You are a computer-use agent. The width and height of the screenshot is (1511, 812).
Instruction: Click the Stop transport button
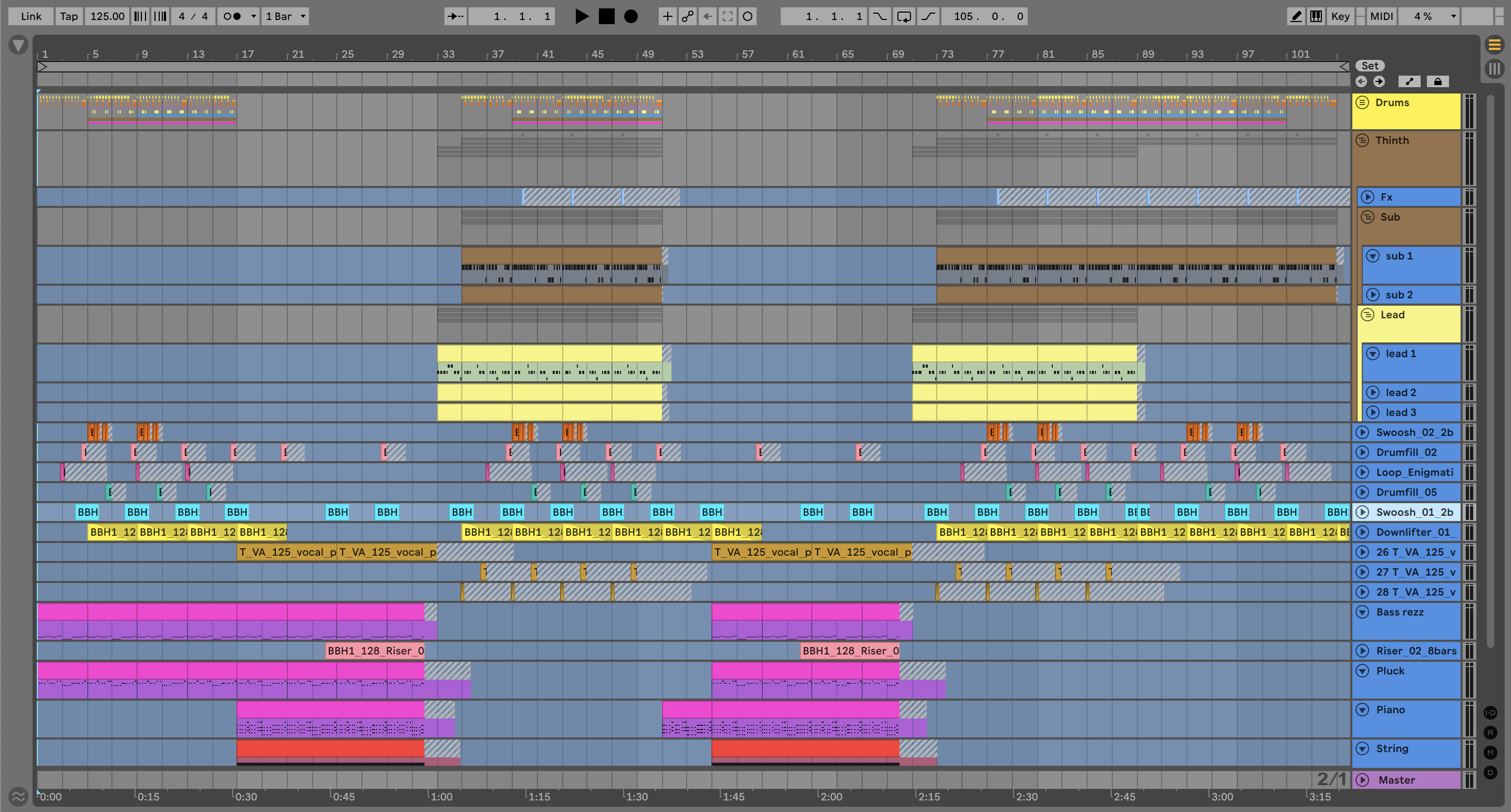pyautogui.click(x=606, y=16)
